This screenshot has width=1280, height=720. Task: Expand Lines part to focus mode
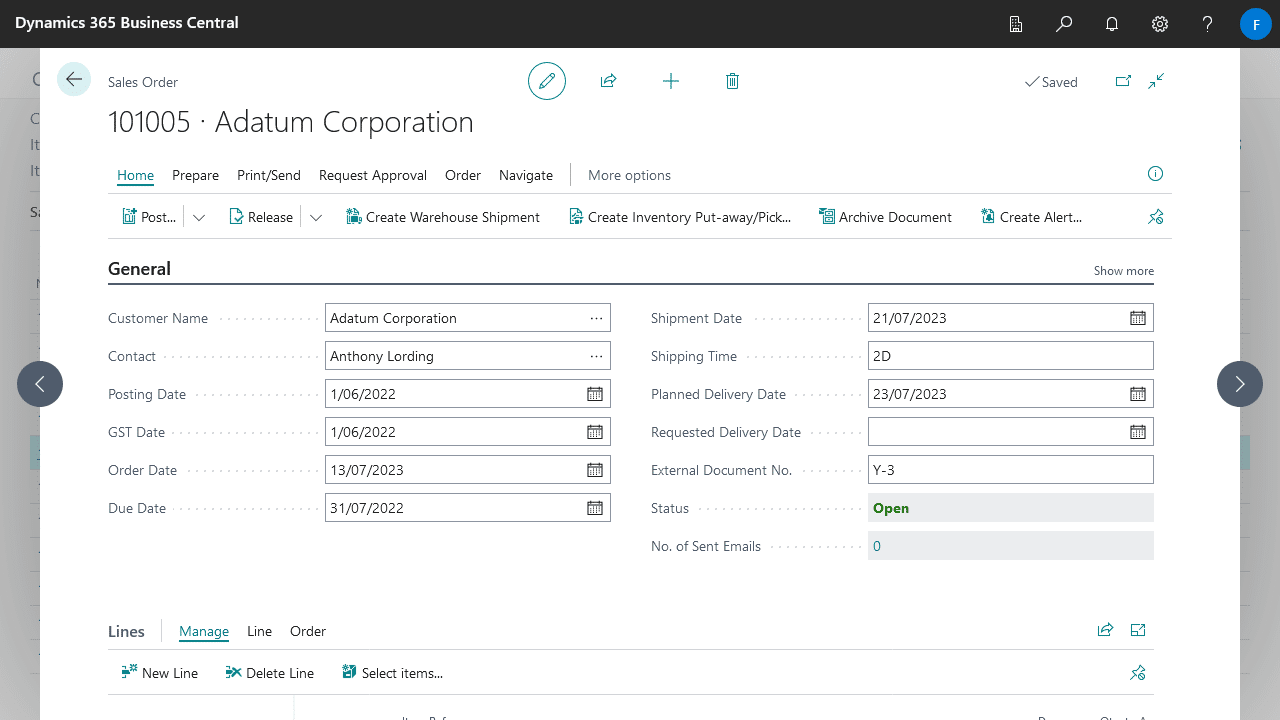coord(1137,630)
